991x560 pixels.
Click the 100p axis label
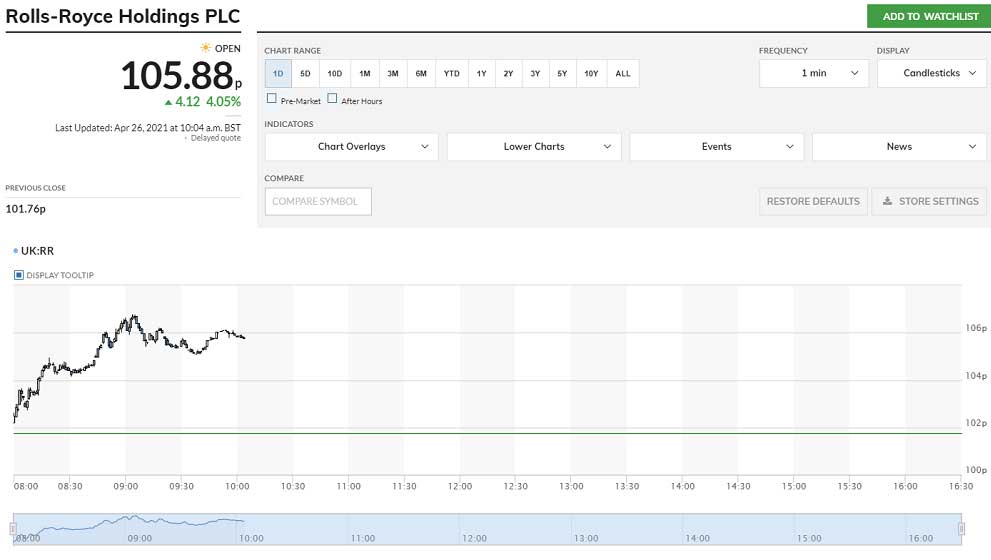point(976,470)
